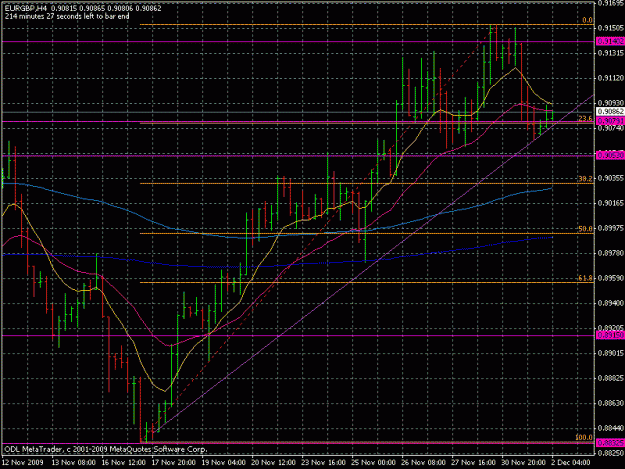The width and height of the screenshot is (625, 469).
Task: Click price axis value 0.91315
Action: coord(611,53)
